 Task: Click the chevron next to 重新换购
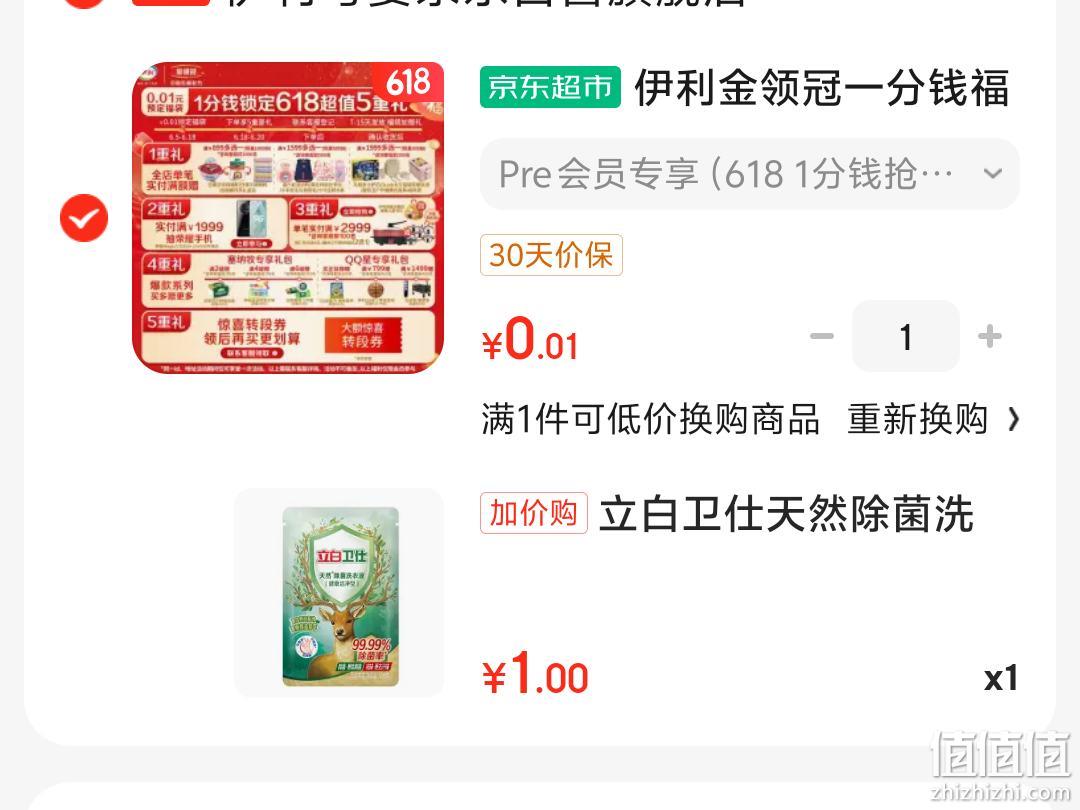tap(1012, 419)
